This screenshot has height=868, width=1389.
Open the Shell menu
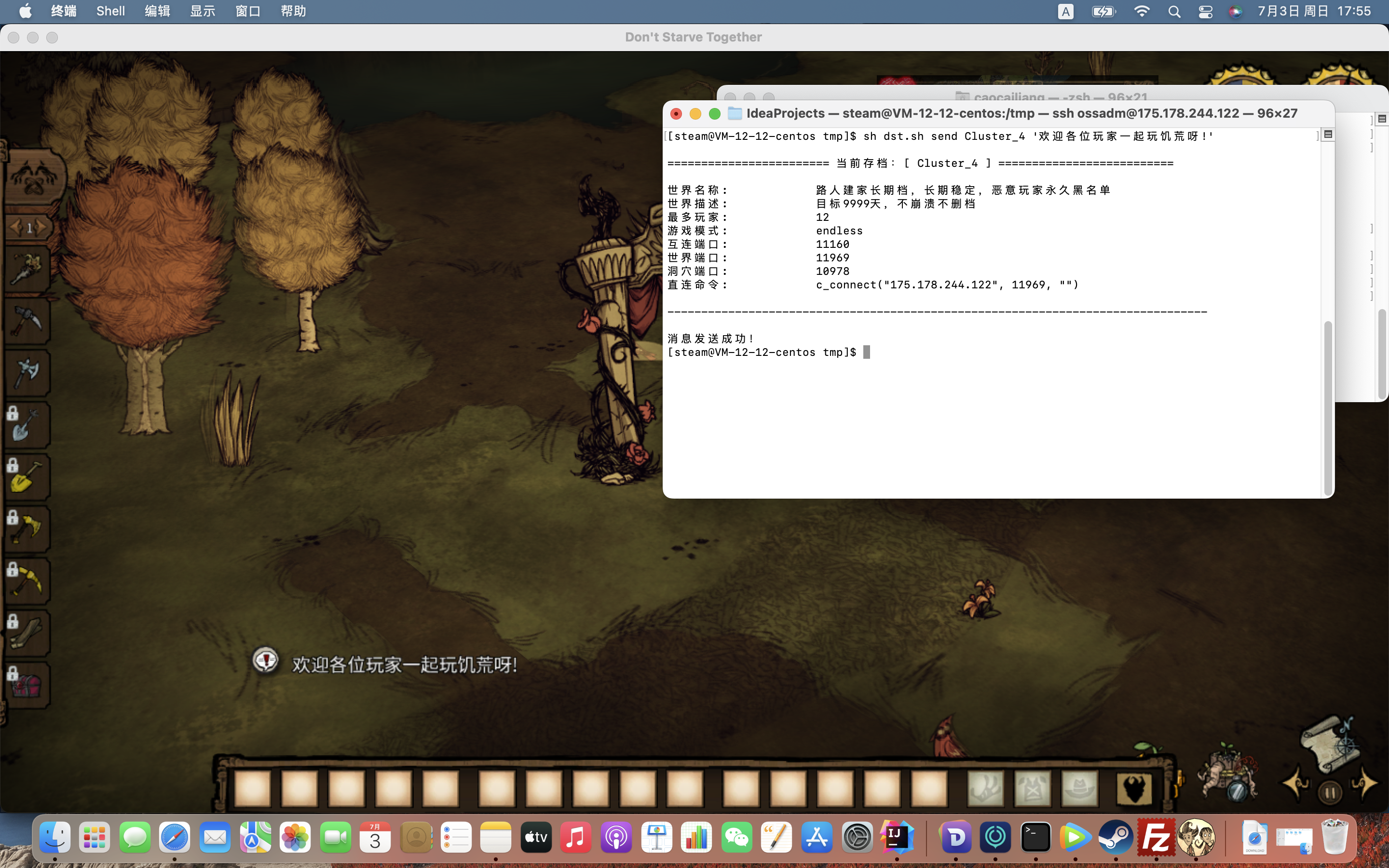(110, 11)
